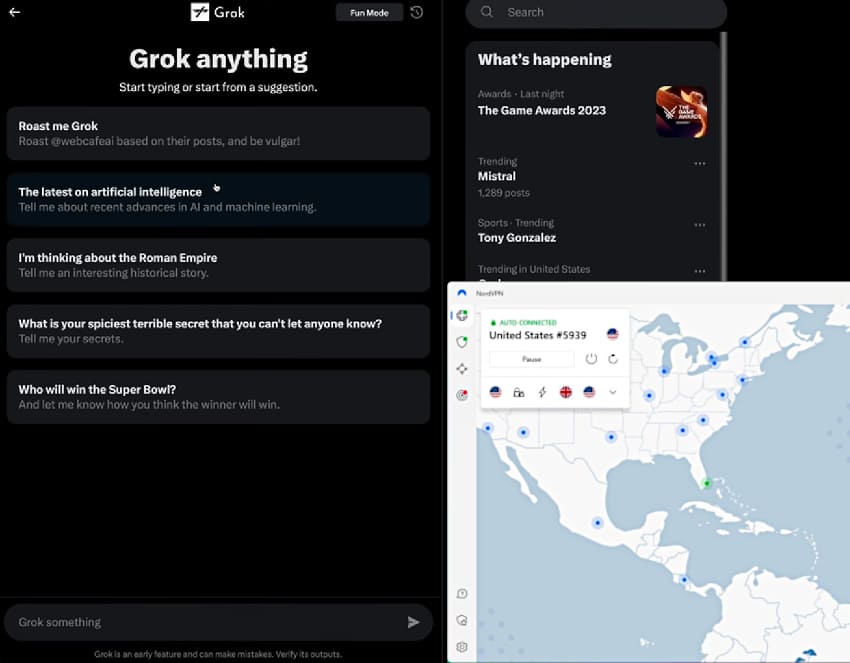Disconnect VPN using the power icon
The width and height of the screenshot is (850, 663).
(x=591, y=359)
